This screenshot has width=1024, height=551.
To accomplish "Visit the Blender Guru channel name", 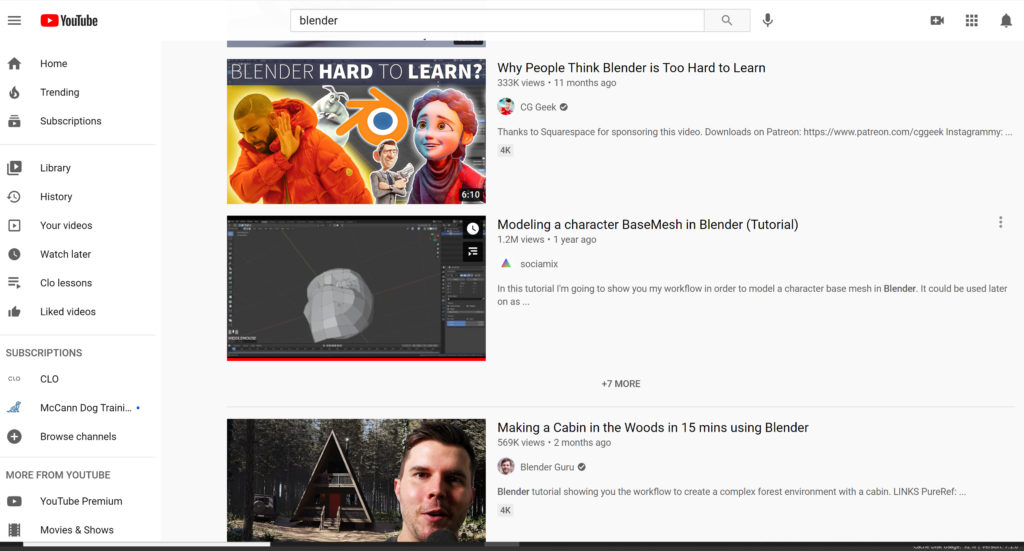I will pyautogui.click(x=547, y=467).
